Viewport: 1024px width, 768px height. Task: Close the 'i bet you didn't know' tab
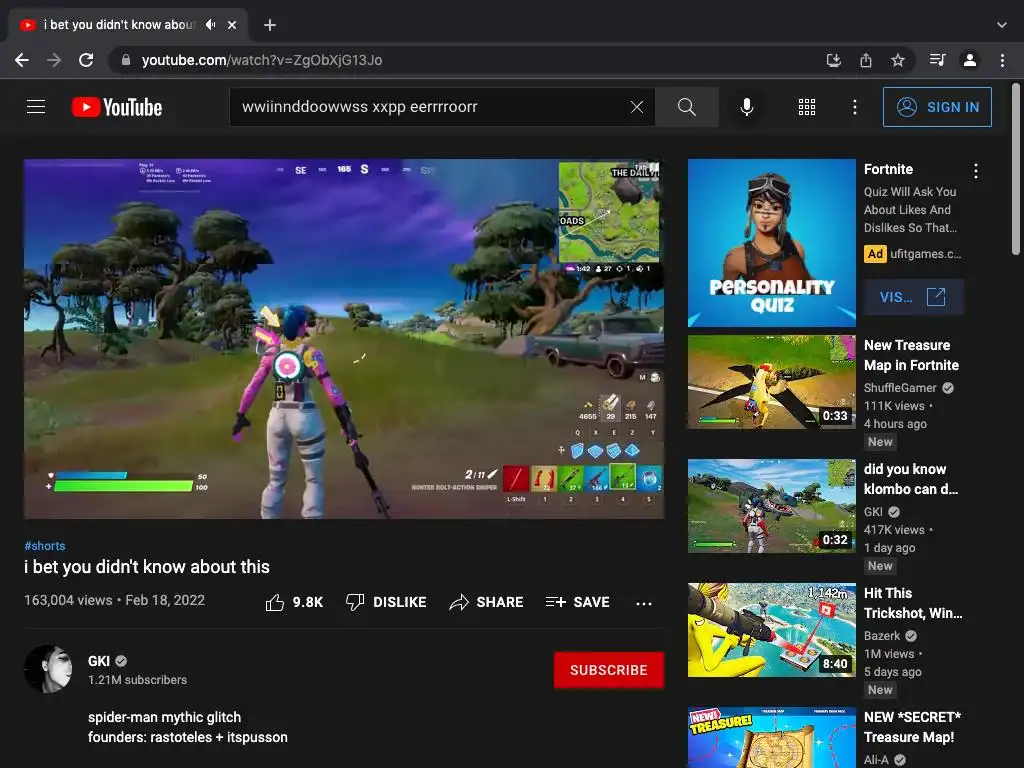232,25
